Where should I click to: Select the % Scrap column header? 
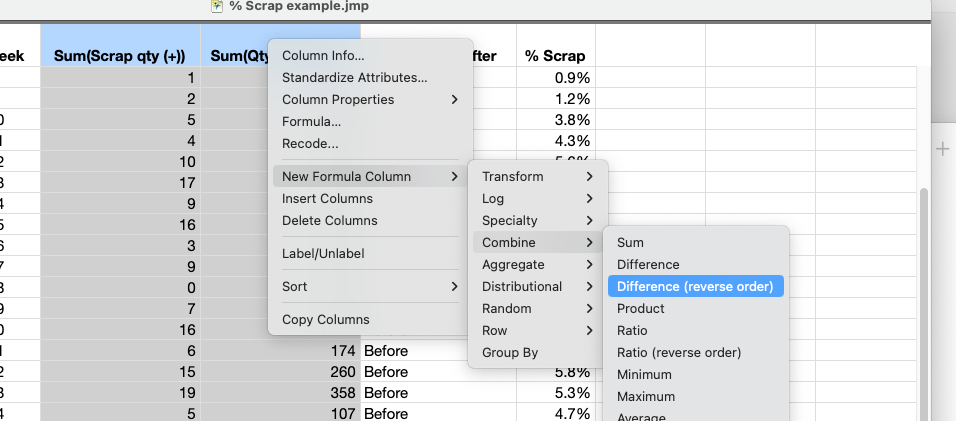coord(555,56)
